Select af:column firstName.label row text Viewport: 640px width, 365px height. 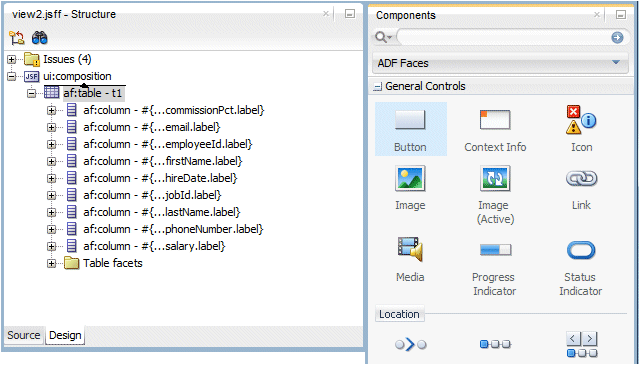(x=163, y=161)
